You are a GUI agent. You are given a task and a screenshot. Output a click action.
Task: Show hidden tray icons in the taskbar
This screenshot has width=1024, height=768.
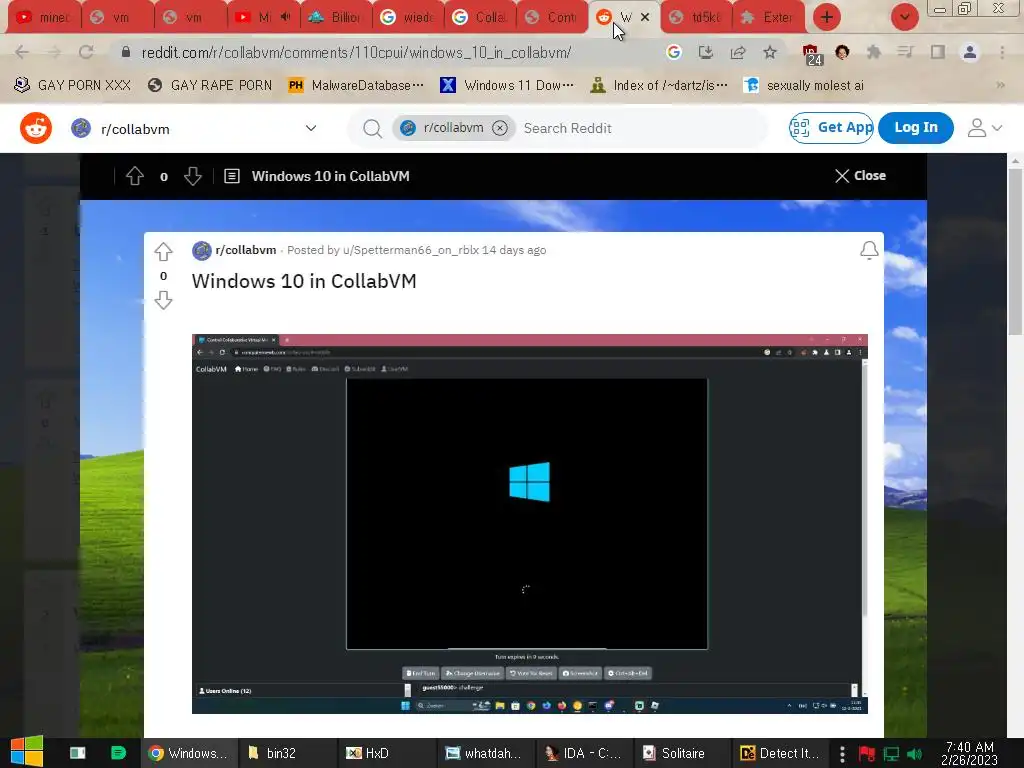(x=842, y=753)
